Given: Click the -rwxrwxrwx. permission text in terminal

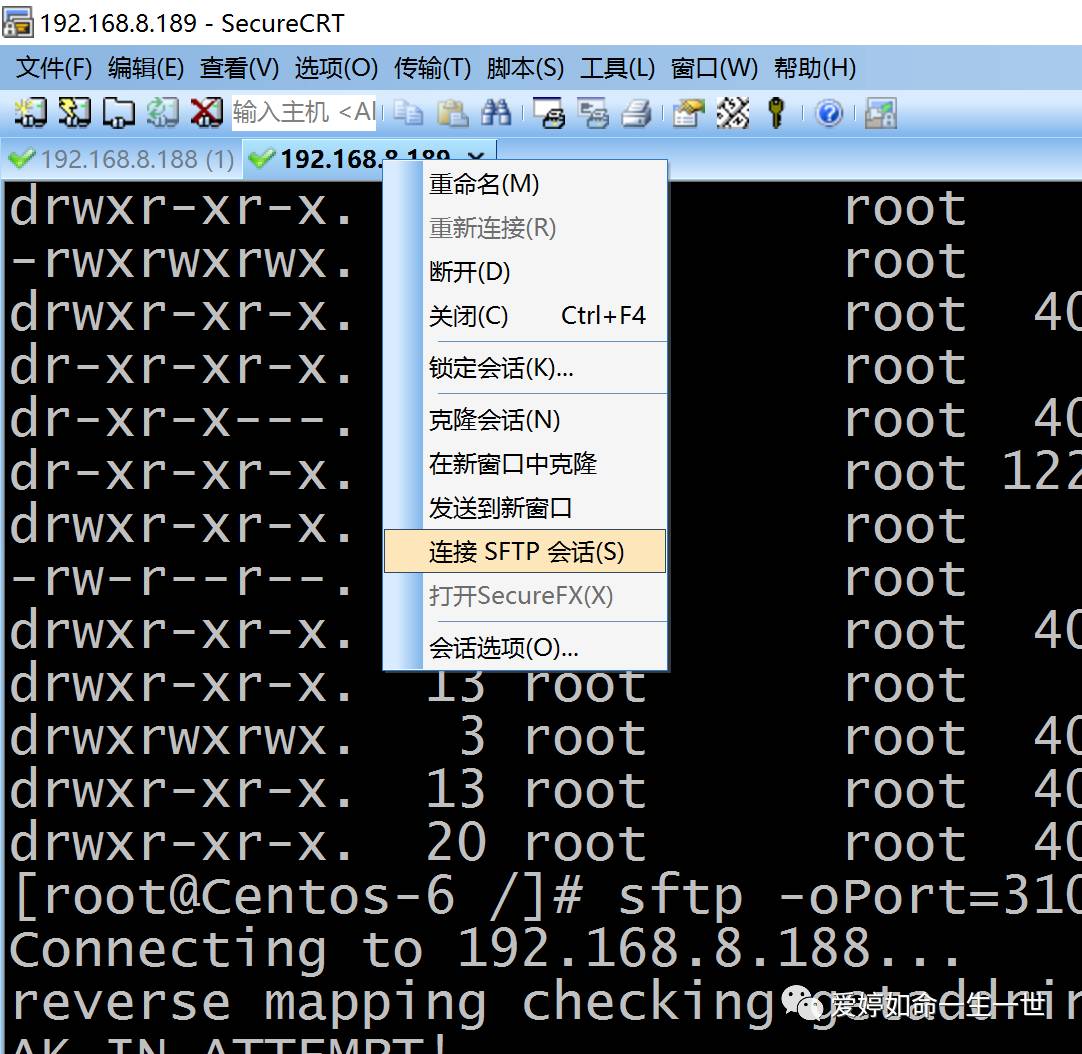Looking at the screenshot, I should (182, 262).
